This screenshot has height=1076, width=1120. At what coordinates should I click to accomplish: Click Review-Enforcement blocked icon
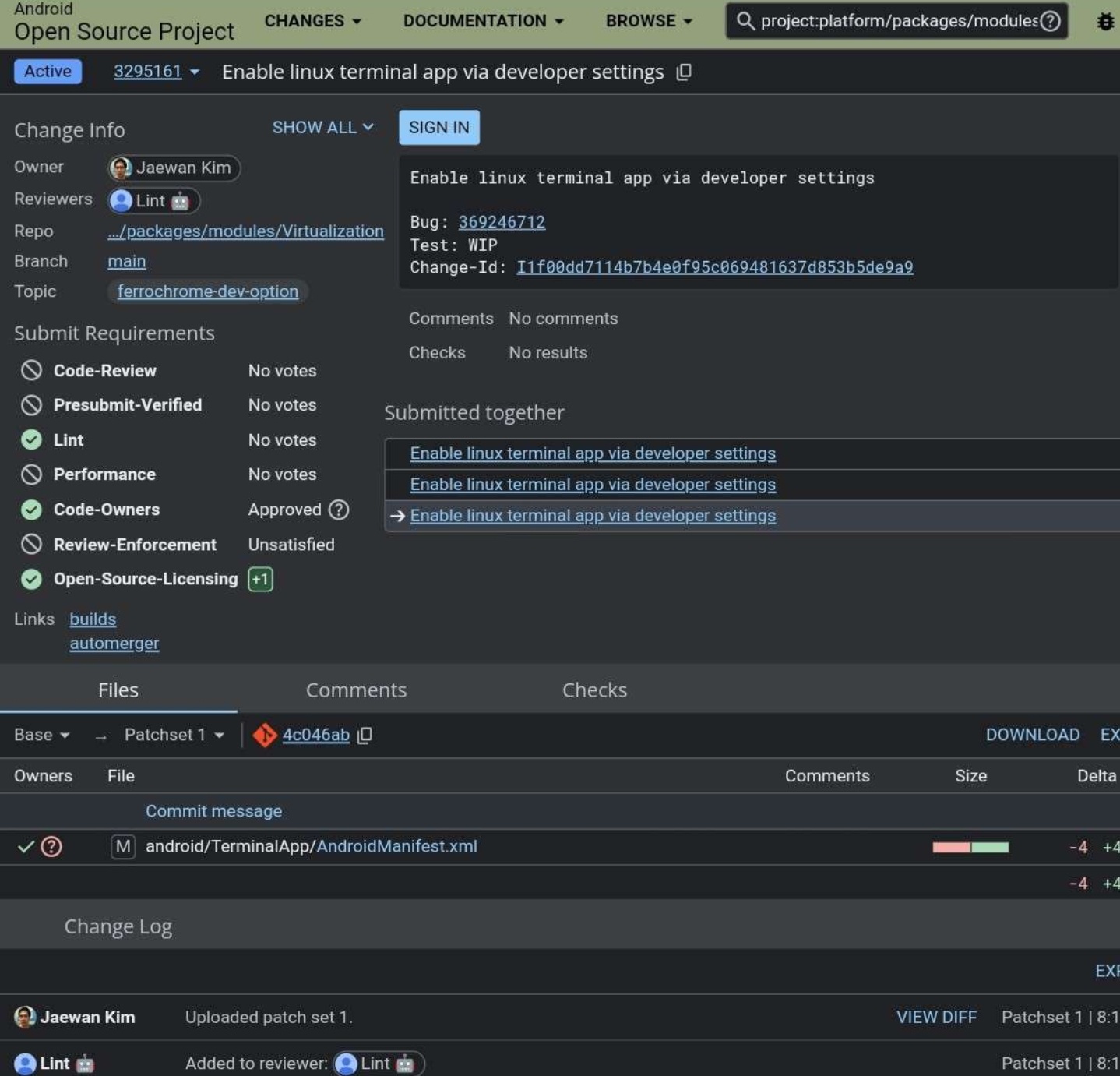click(x=31, y=544)
